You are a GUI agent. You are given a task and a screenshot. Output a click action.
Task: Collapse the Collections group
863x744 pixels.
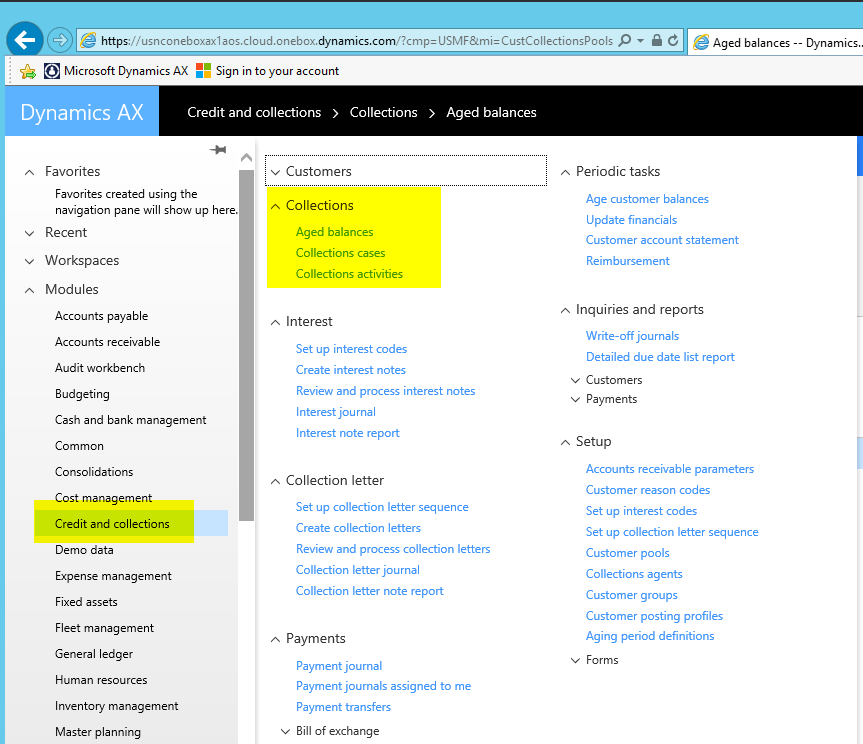(x=276, y=206)
